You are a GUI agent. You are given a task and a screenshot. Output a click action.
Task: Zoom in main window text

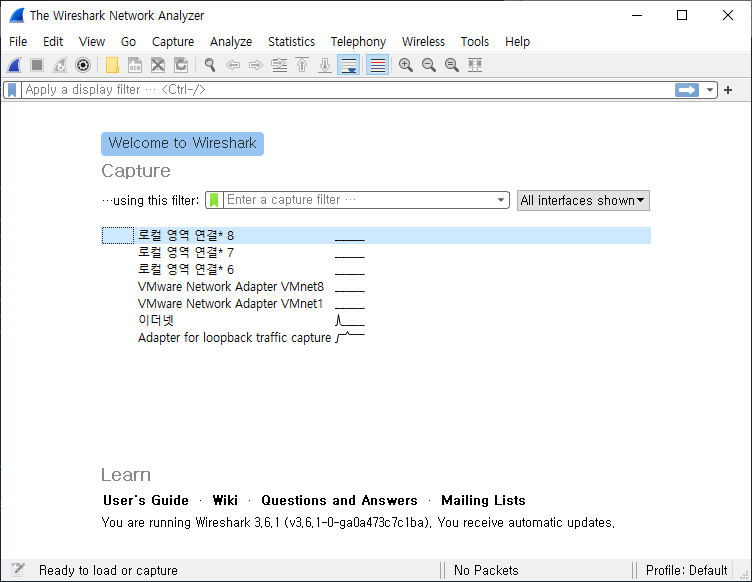(406, 65)
